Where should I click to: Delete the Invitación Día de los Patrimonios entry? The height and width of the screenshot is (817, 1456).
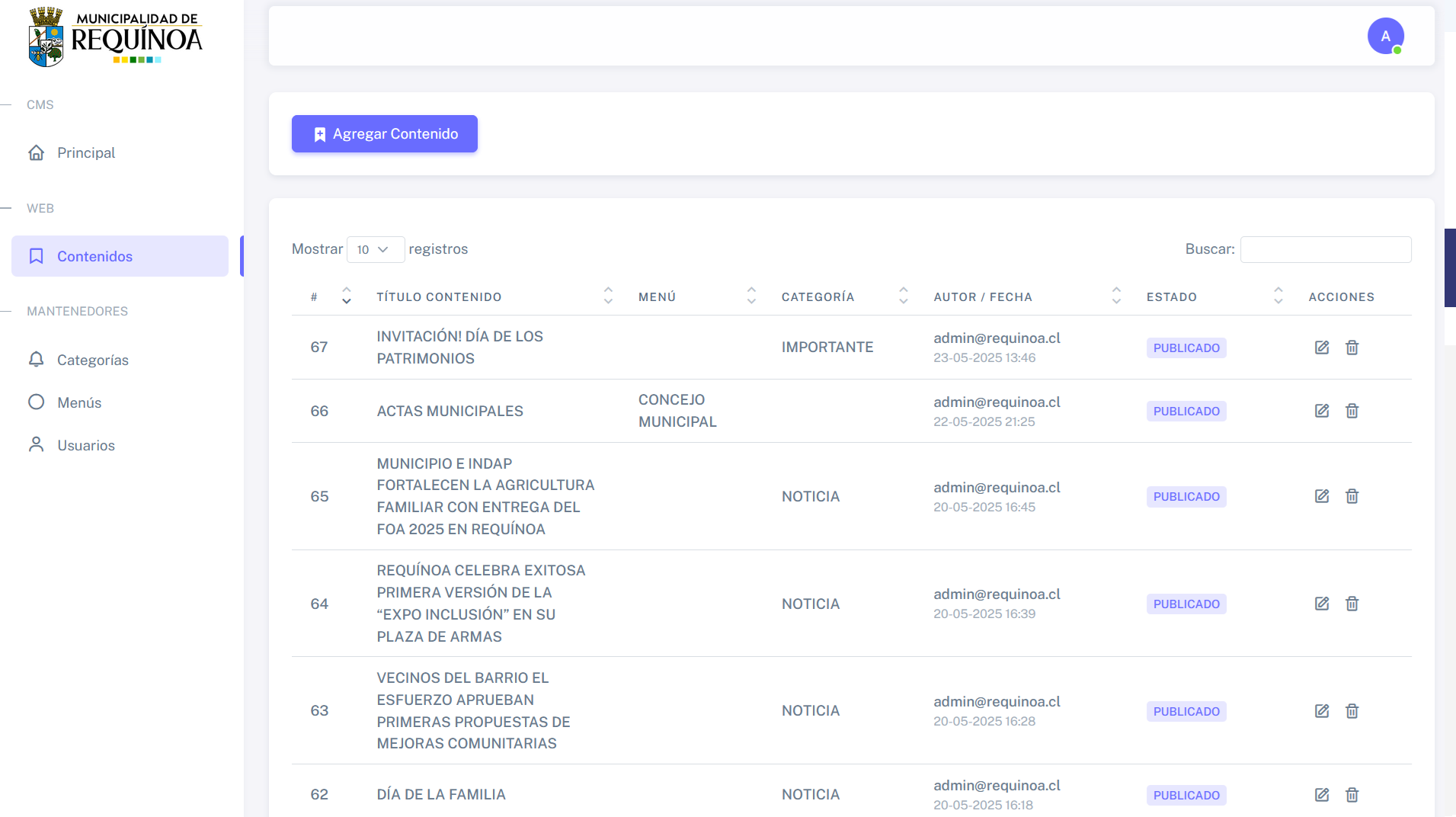1352,348
